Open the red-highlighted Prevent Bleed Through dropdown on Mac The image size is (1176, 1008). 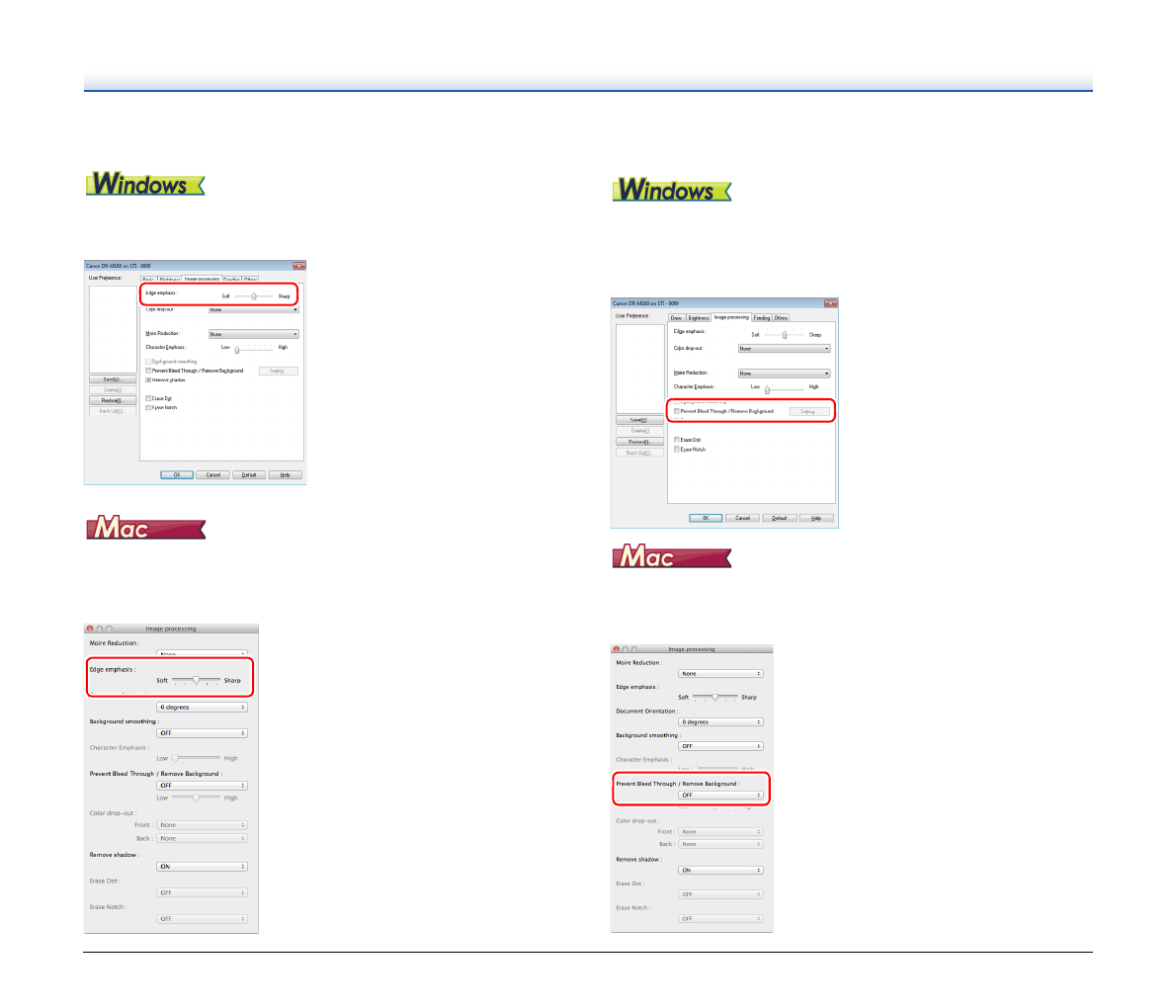coord(720,795)
